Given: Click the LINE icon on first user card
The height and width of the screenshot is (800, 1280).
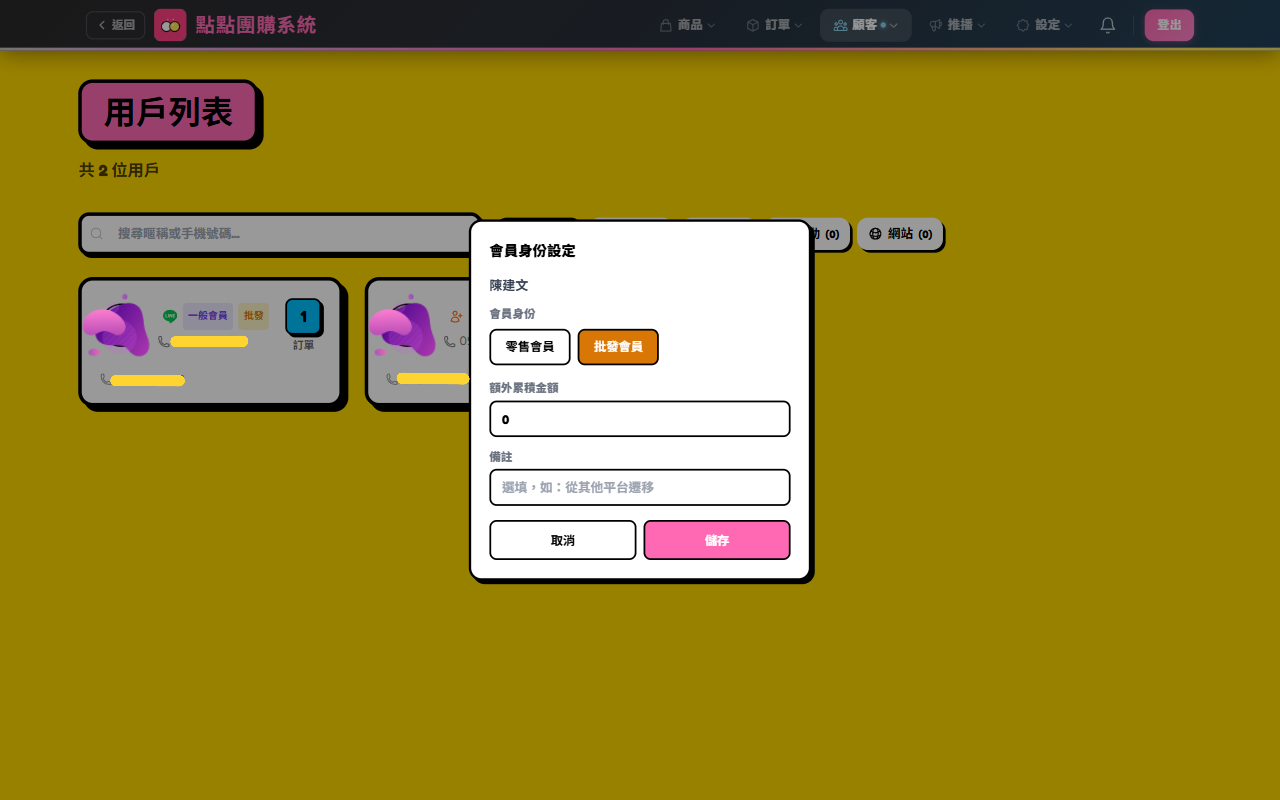Looking at the screenshot, I should (170, 316).
